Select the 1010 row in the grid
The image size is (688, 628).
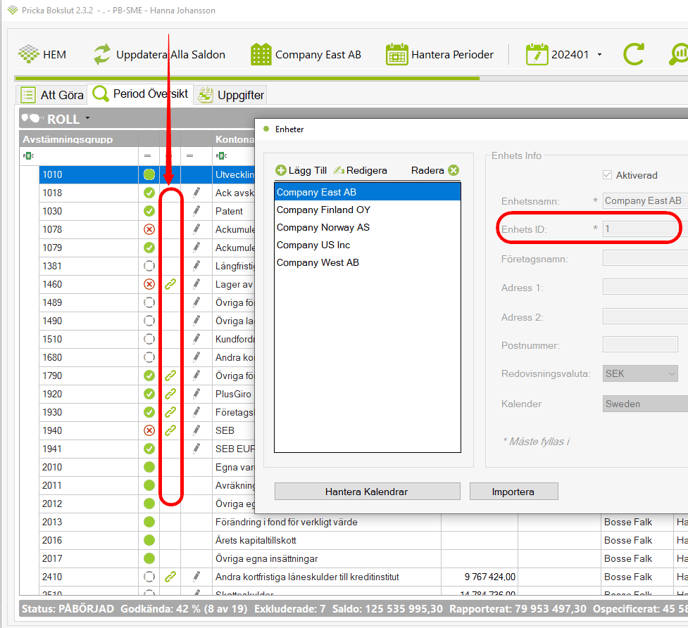(147, 174)
